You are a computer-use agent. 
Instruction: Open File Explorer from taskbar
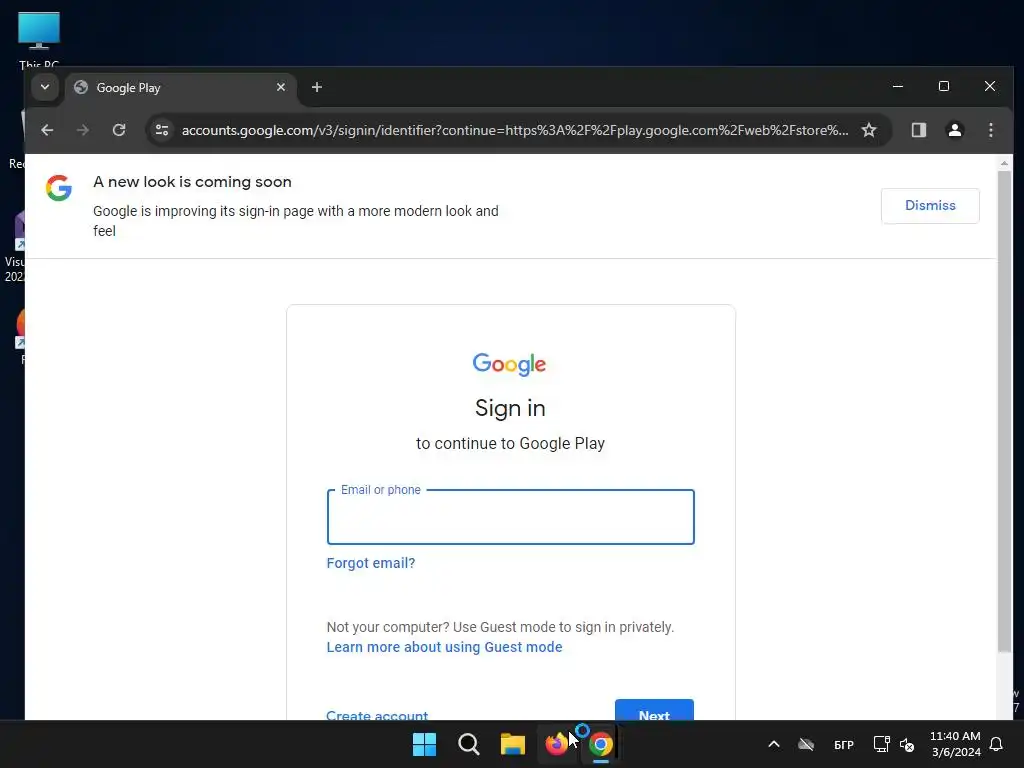tap(513, 744)
